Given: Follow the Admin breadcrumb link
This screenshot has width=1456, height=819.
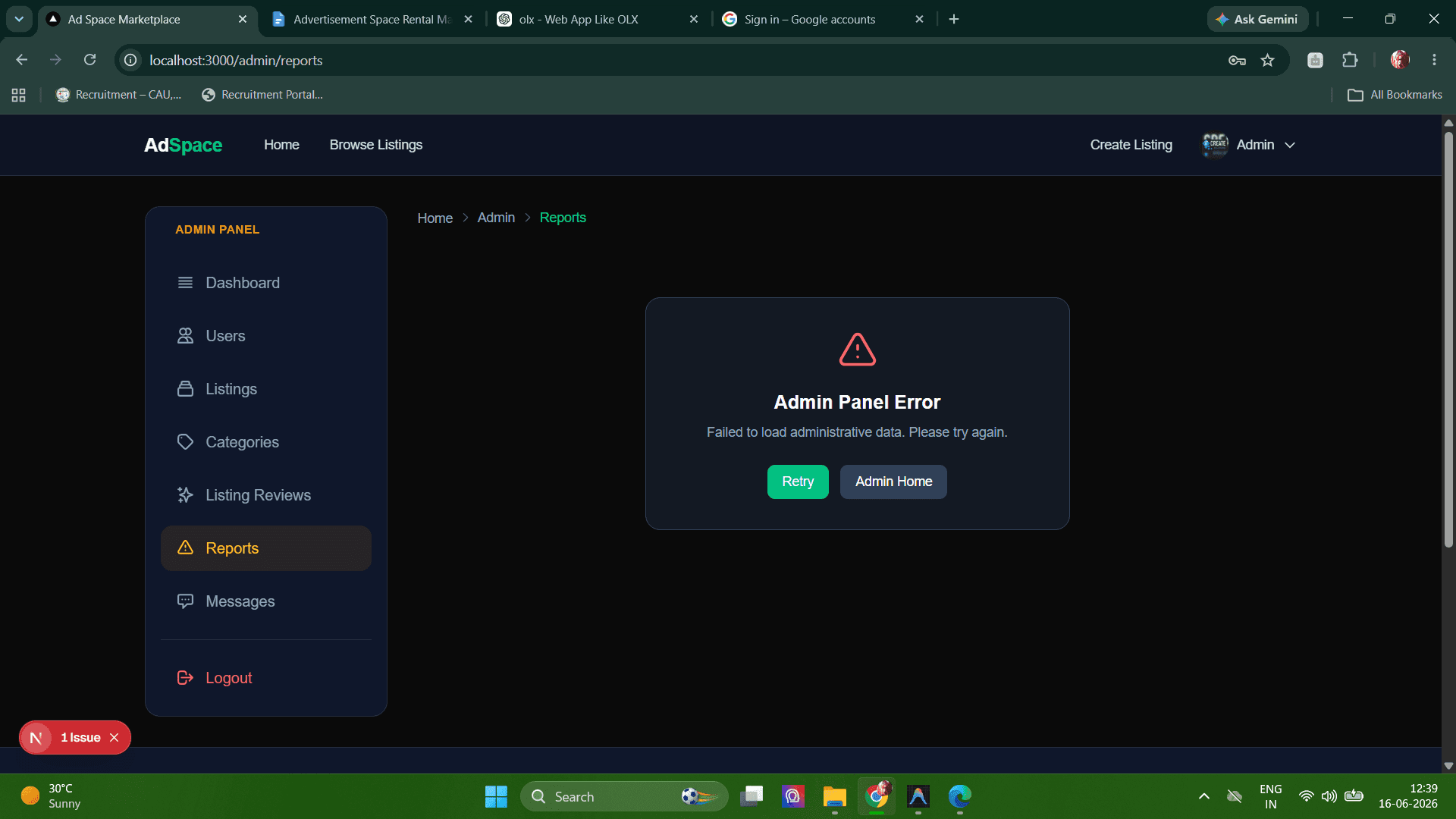Looking at the screenshot, I should pyautogui.click(x=496, y=218).
